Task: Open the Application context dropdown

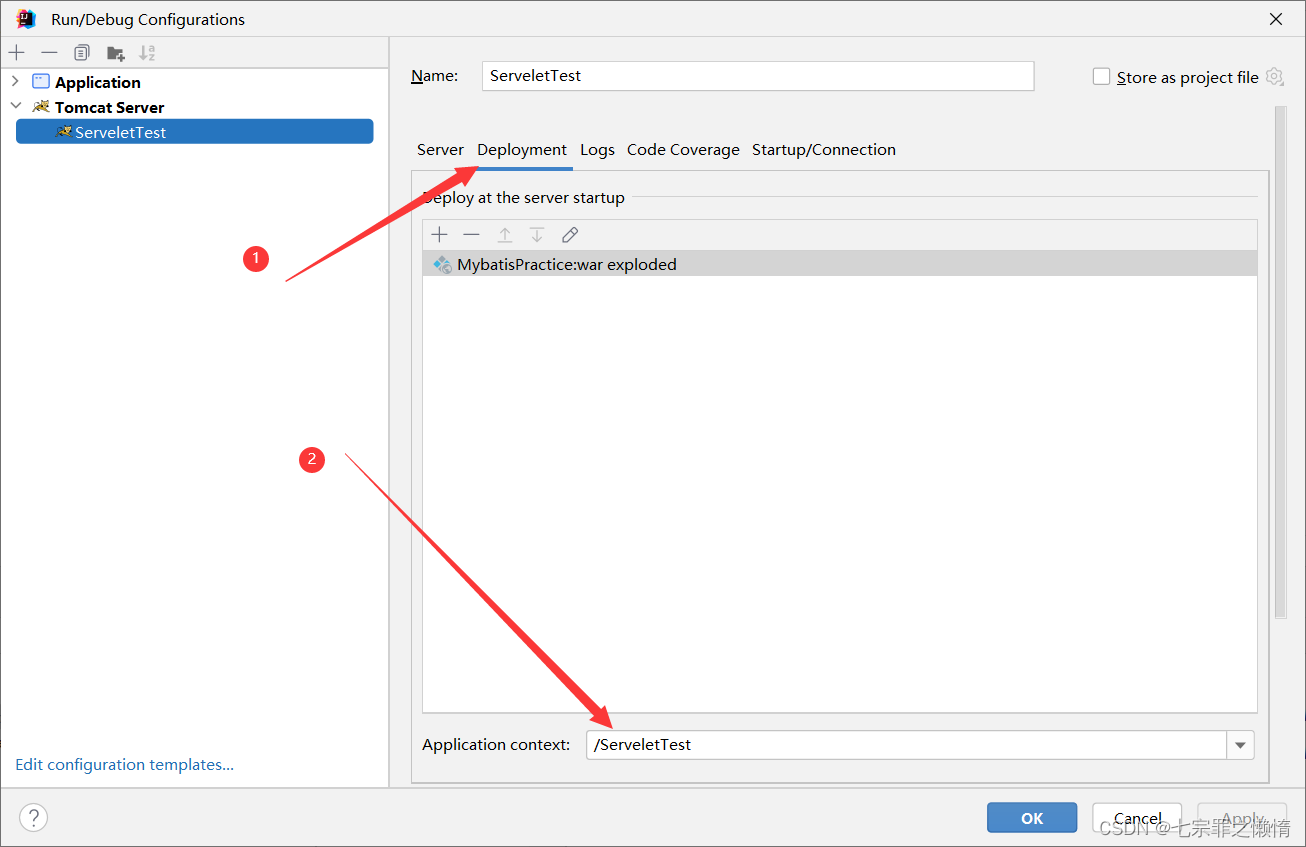Action: [1240, 745]
